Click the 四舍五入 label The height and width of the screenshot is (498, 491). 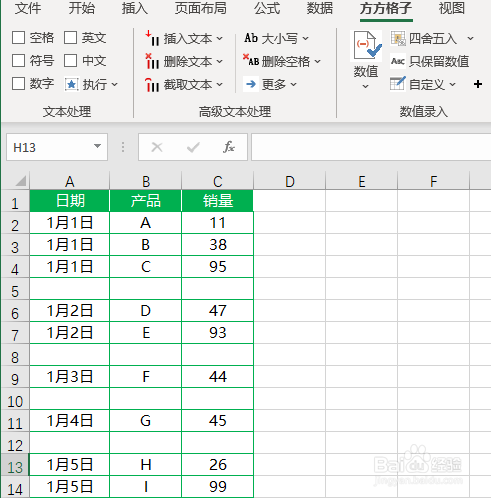433,39
